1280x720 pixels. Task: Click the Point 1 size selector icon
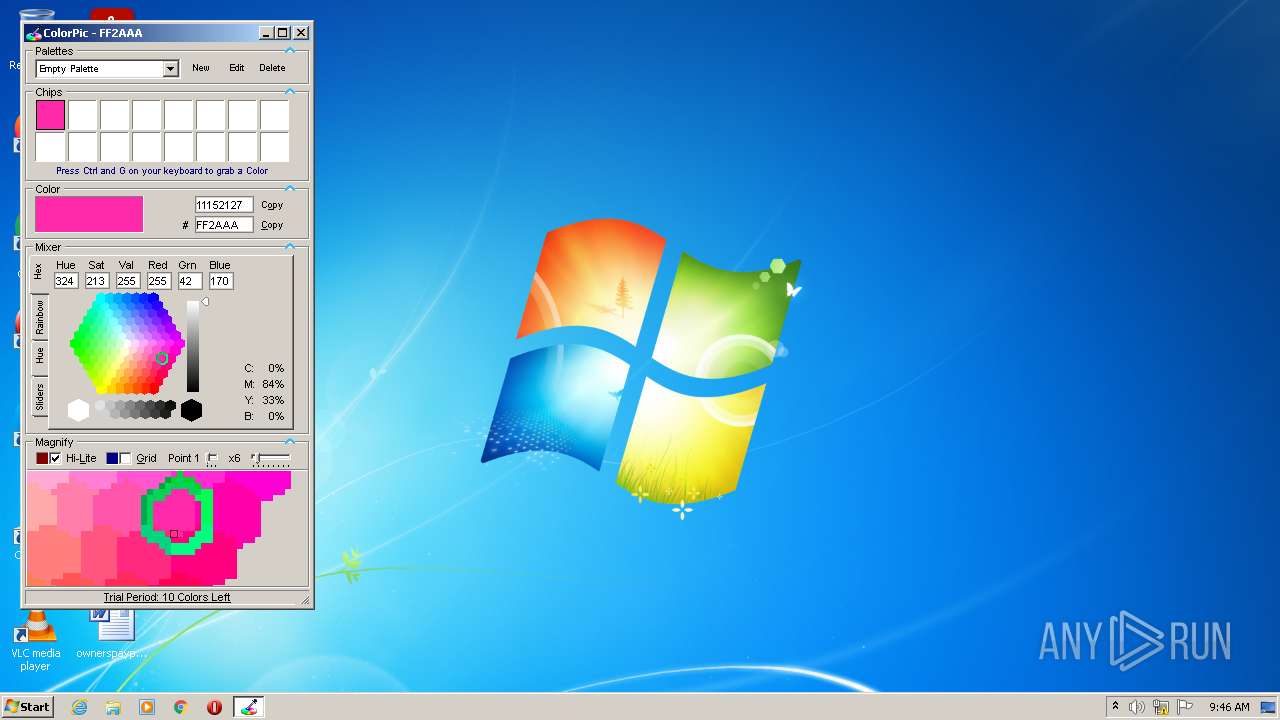[x=212, y=459]
